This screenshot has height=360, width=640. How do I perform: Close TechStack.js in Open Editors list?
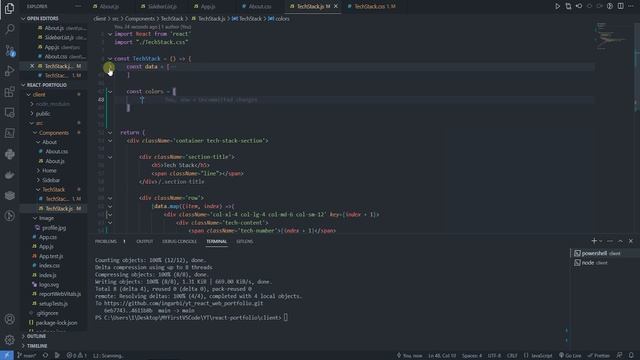click(x=32, y=66)
